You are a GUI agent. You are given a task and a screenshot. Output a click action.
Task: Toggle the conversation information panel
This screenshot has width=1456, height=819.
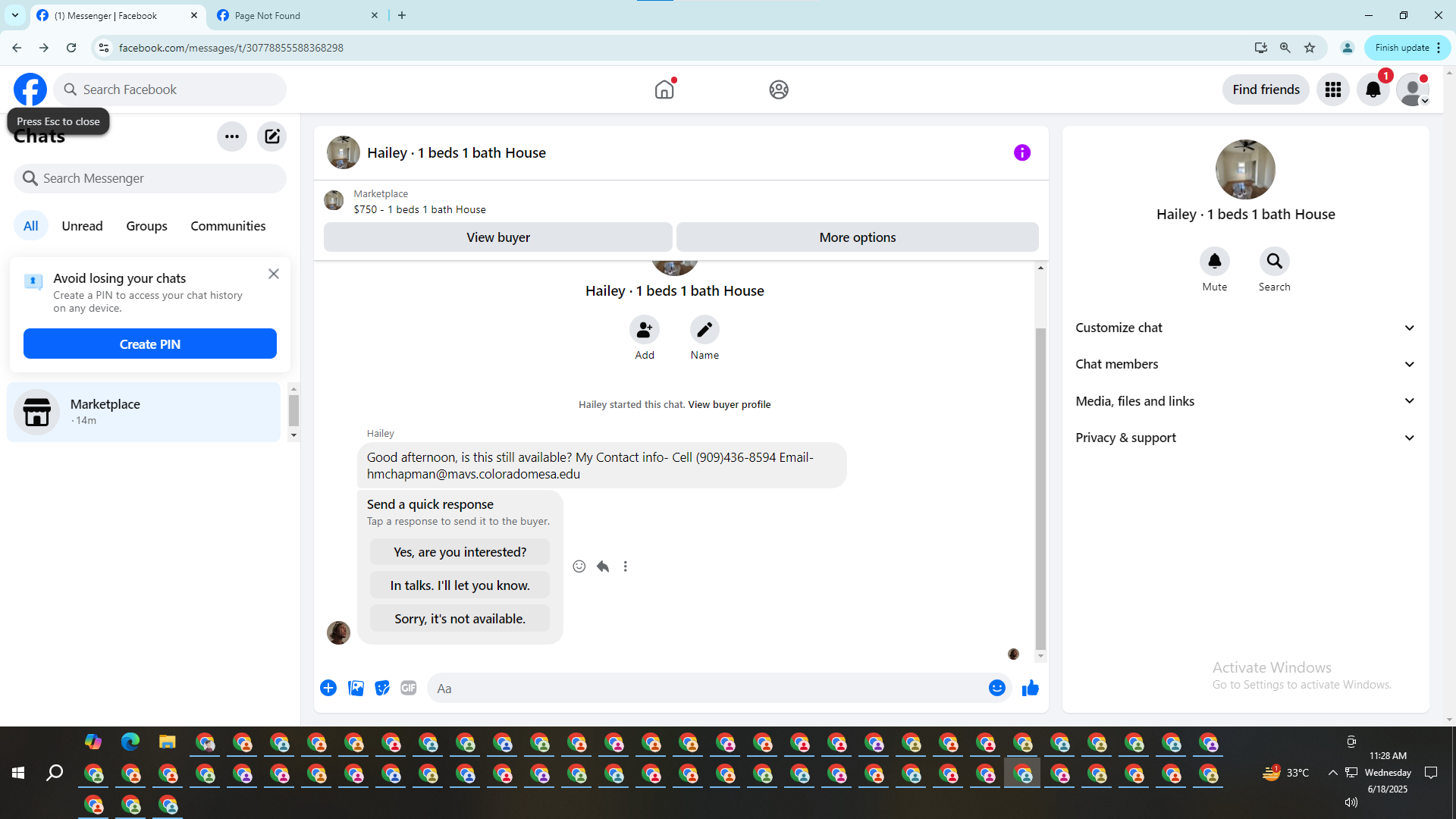coord(1021,152)
